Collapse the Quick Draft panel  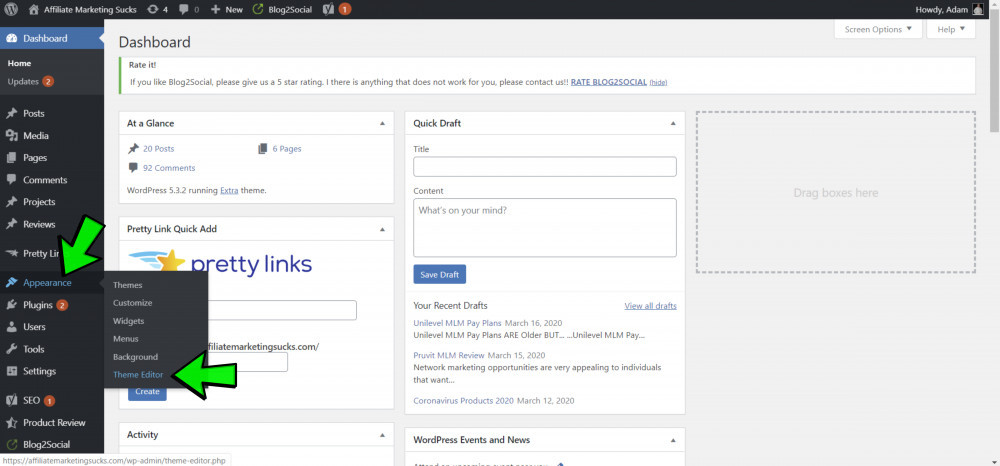click(673, 123)
